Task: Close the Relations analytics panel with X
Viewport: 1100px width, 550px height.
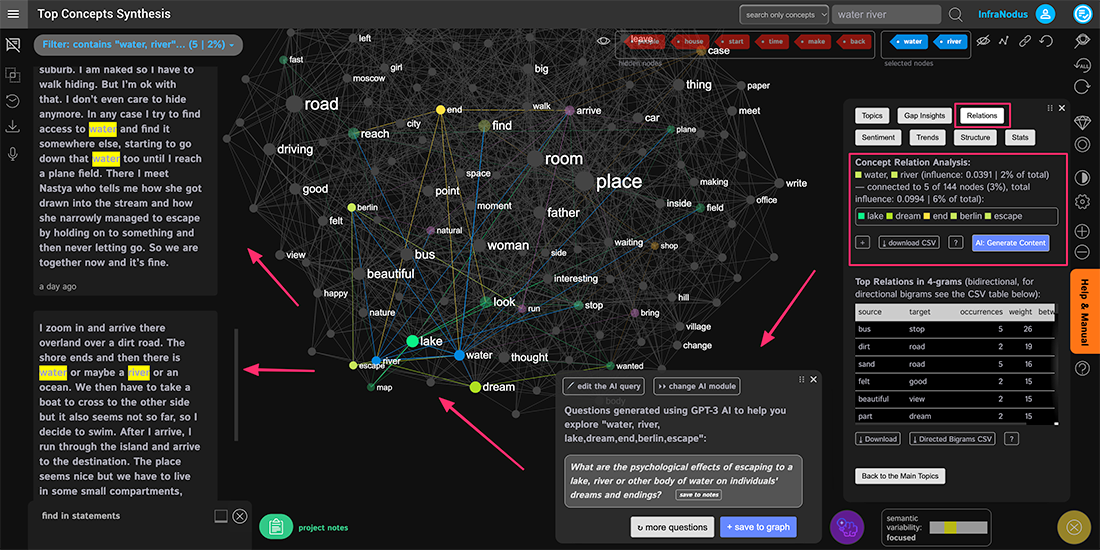Action: point(1061,108)
